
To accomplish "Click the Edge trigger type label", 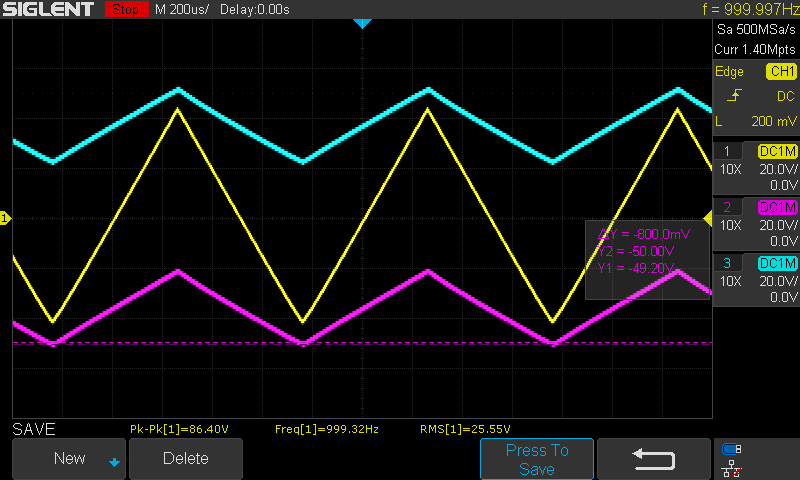I will 729,72.
